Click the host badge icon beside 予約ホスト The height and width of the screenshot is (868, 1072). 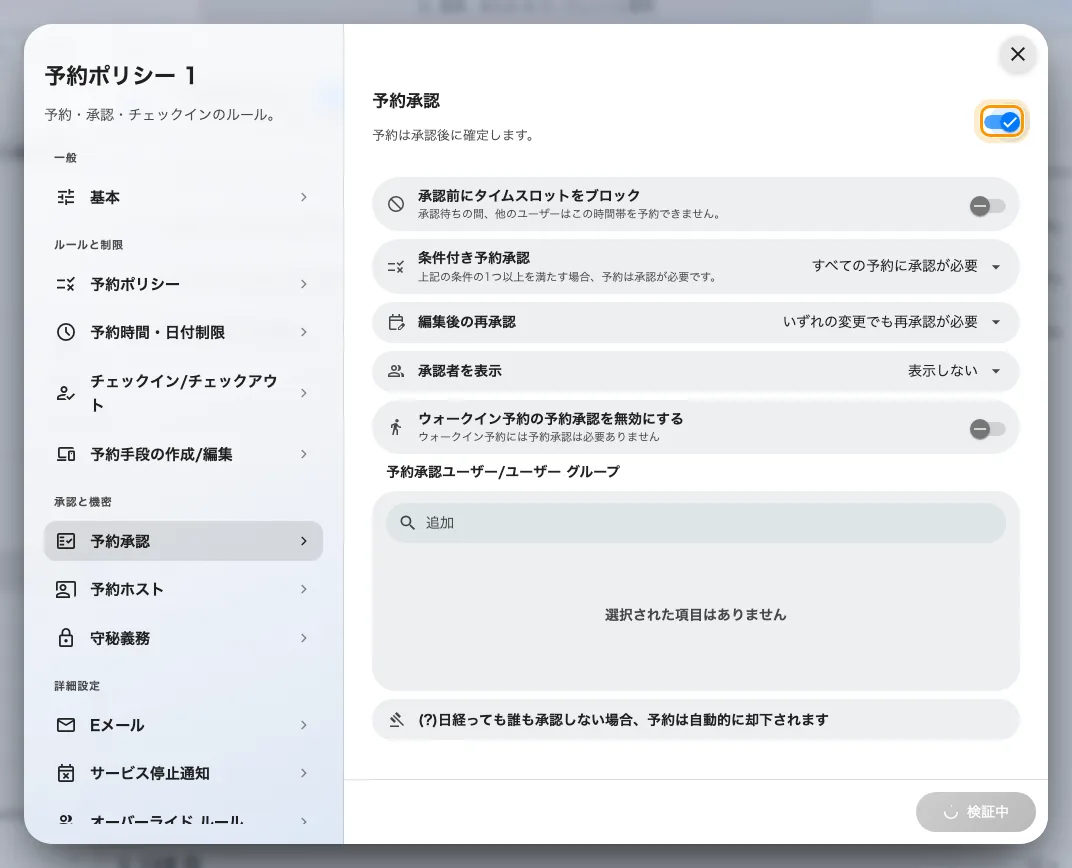[x=66, y=589]
